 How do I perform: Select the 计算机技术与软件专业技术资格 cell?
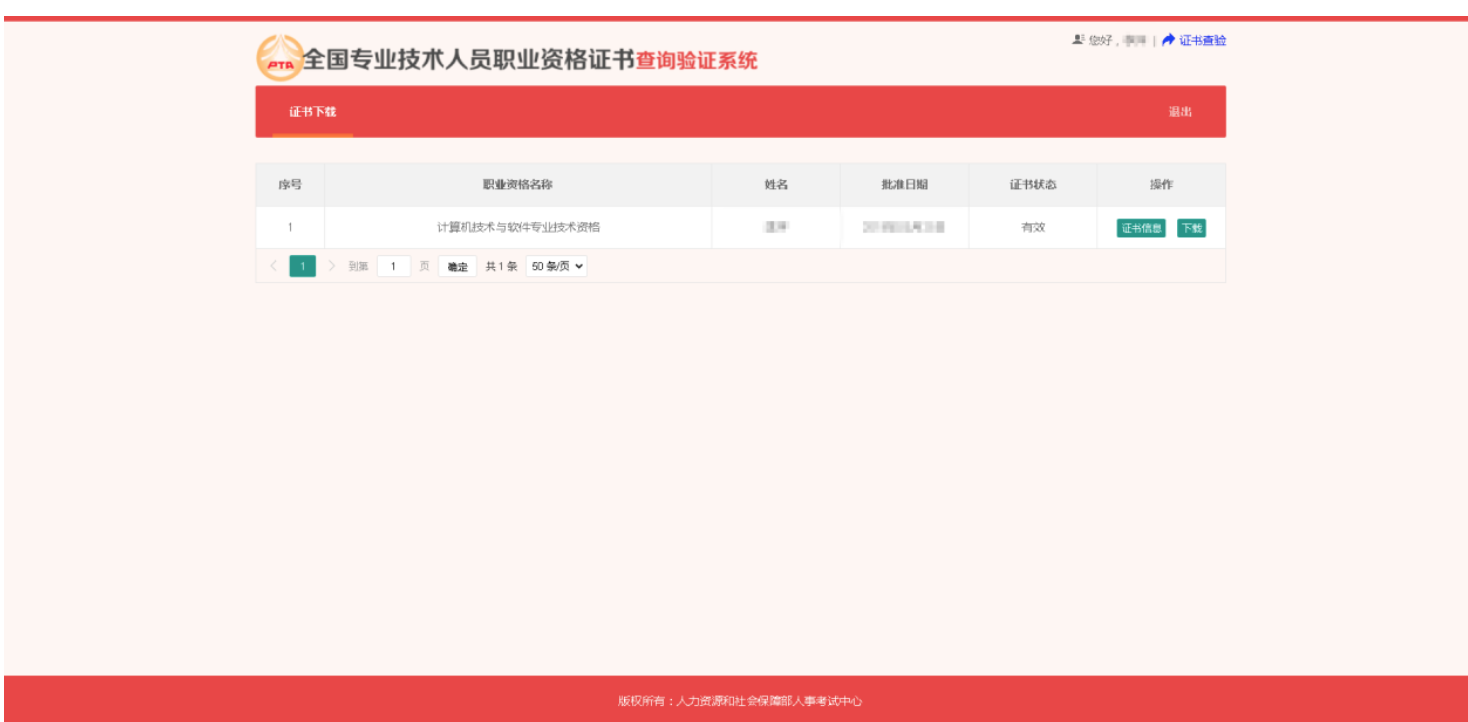[518, 227]
